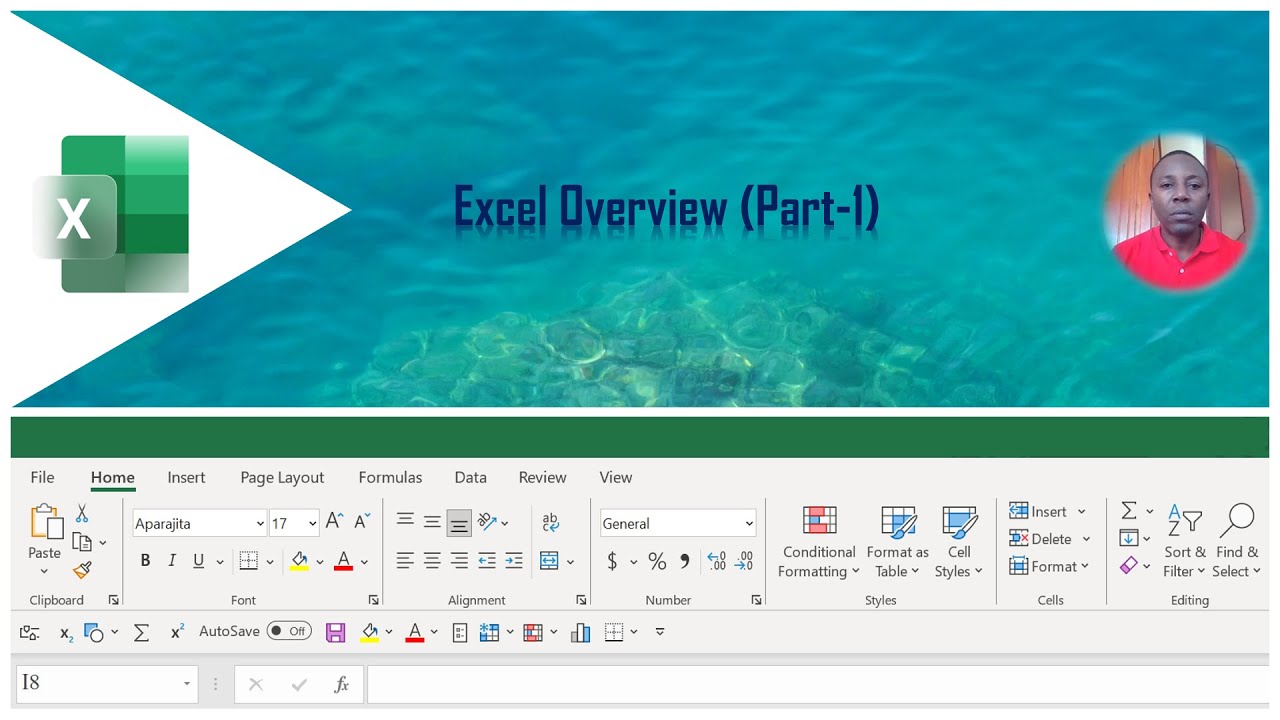Screen dimensions: 1280x720
Task: Apply Accounting dollar number format
Action: (612, 561)
